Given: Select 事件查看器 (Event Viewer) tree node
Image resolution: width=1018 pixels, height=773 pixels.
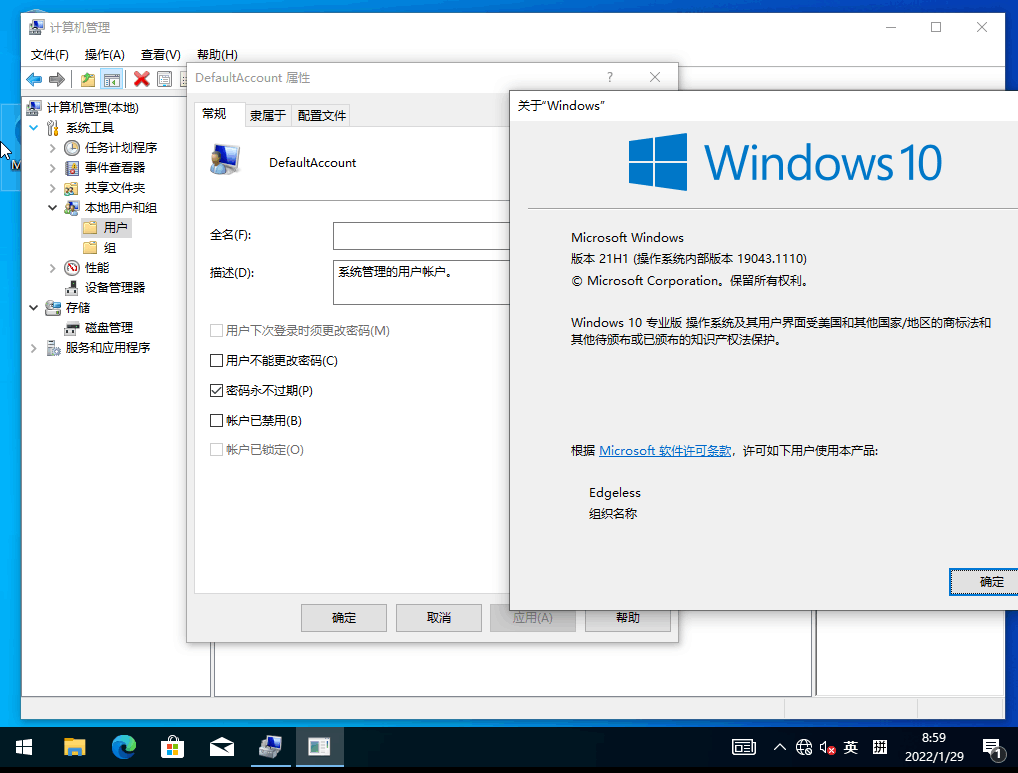Looking at the screenshot, I should coord(115,167).
